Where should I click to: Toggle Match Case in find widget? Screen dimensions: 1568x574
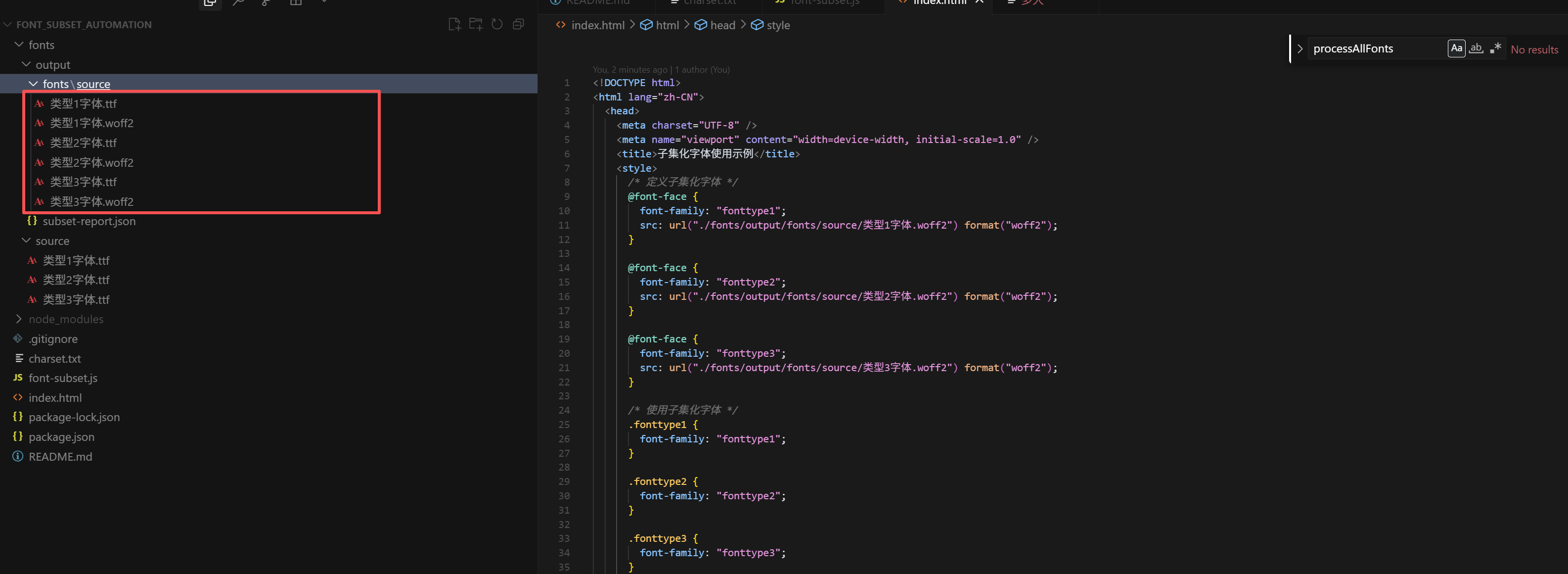1456,48
